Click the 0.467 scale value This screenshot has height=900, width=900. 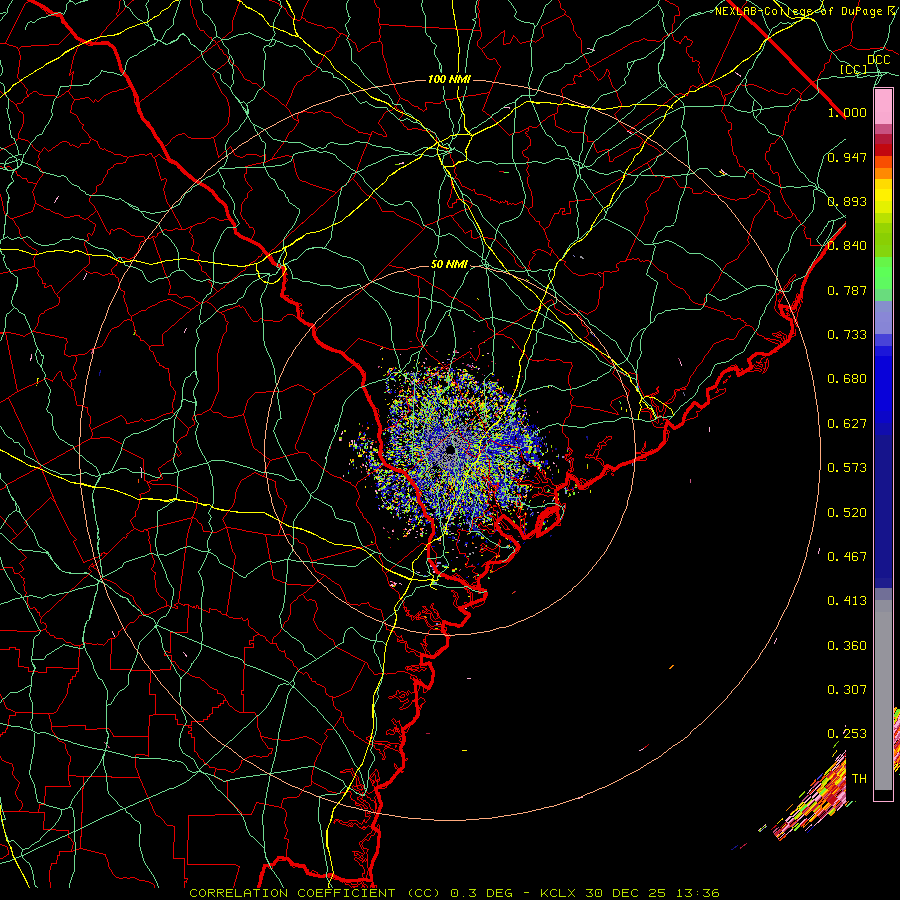(x=847, y=557)
